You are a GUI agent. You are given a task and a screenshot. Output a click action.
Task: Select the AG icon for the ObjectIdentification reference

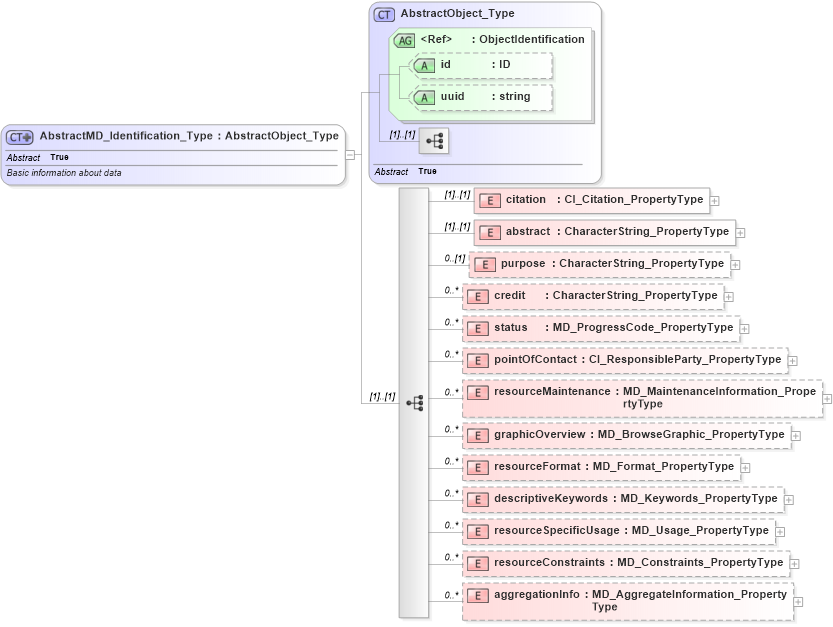coord(406,40)
